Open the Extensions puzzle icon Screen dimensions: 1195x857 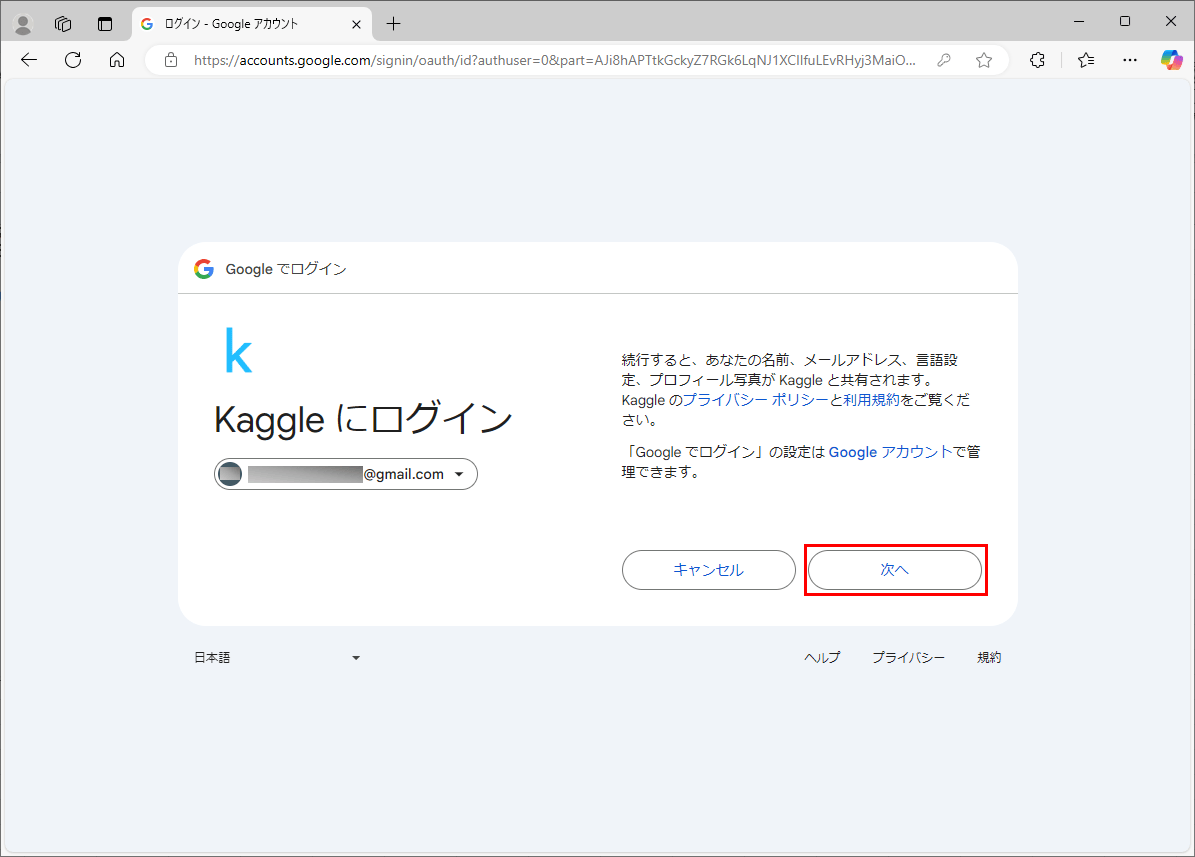(1037, 60)
